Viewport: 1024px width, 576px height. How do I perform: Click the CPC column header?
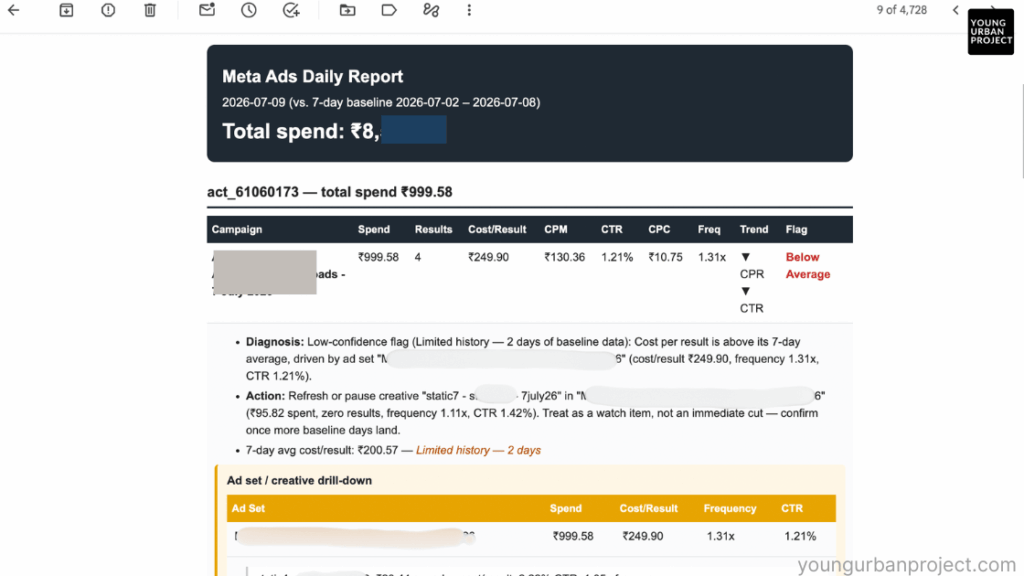point(659,230)
